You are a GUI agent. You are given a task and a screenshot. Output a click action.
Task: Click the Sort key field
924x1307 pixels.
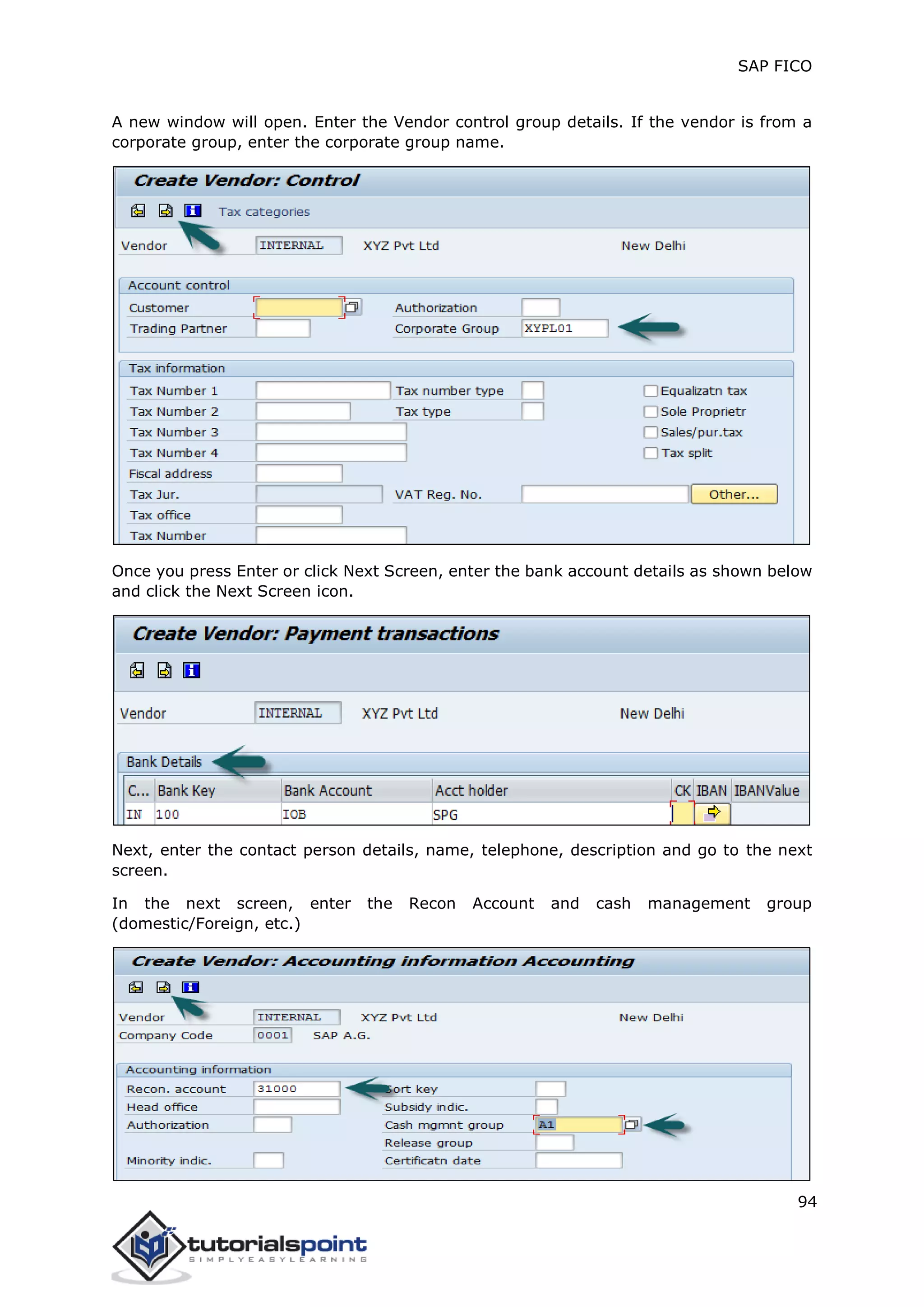tap(550, 1089)
